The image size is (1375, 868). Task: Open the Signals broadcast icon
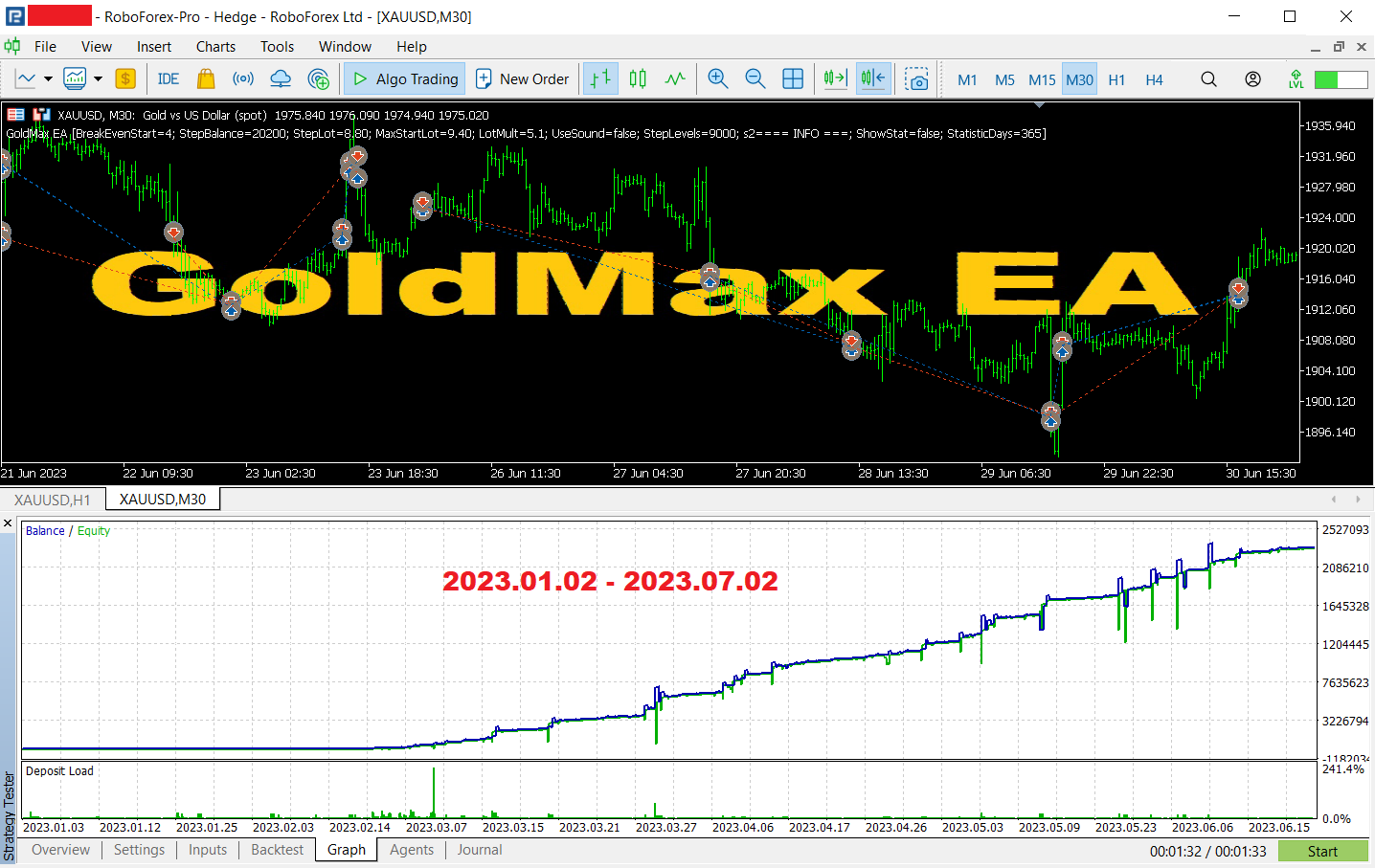(x=243, y=79)
